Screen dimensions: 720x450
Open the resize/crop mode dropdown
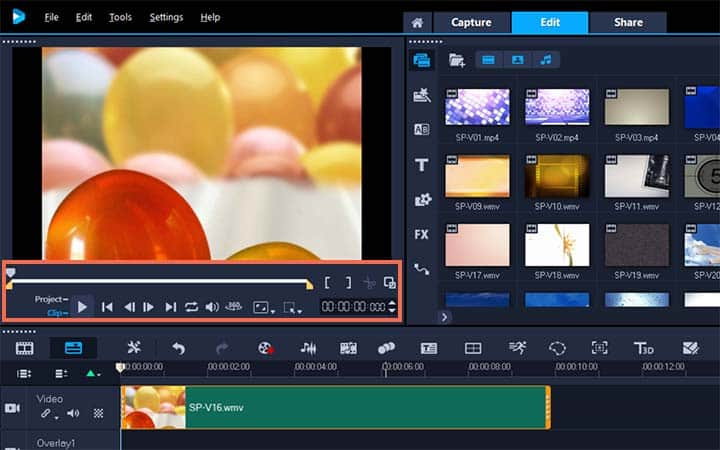pos(293,308)
